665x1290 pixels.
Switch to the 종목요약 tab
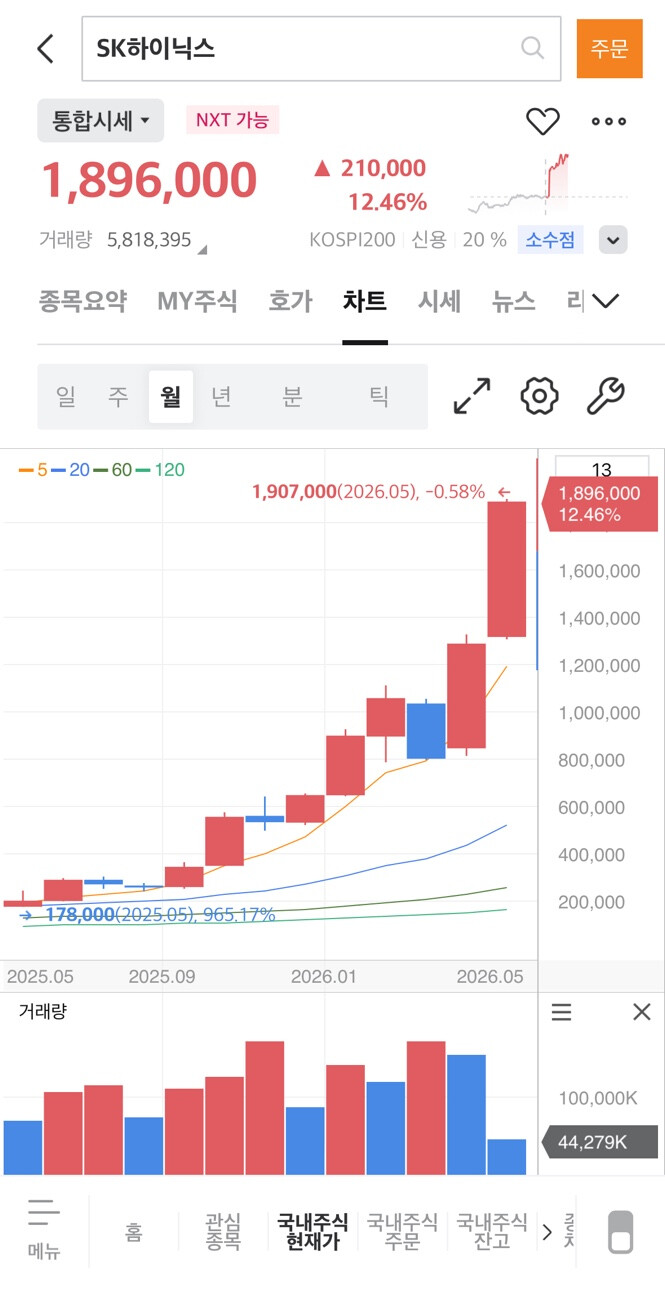83,301
